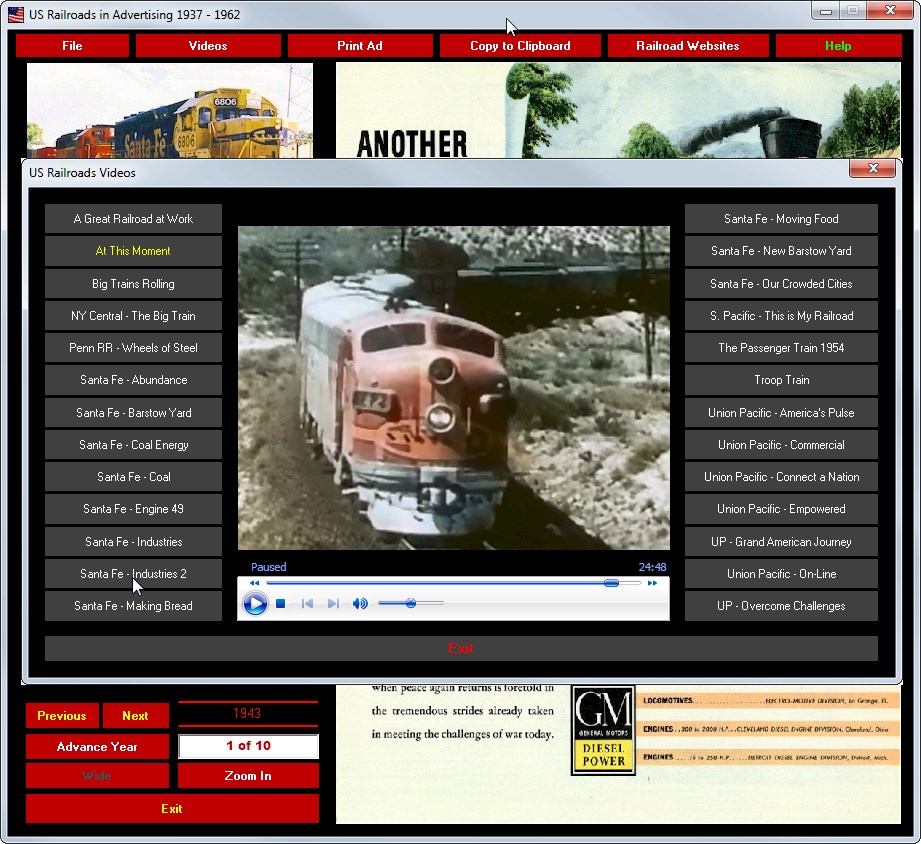Click the 24:48 elapsed time display
The height and width of the screenshot is (844, 921).
point(652,567)
